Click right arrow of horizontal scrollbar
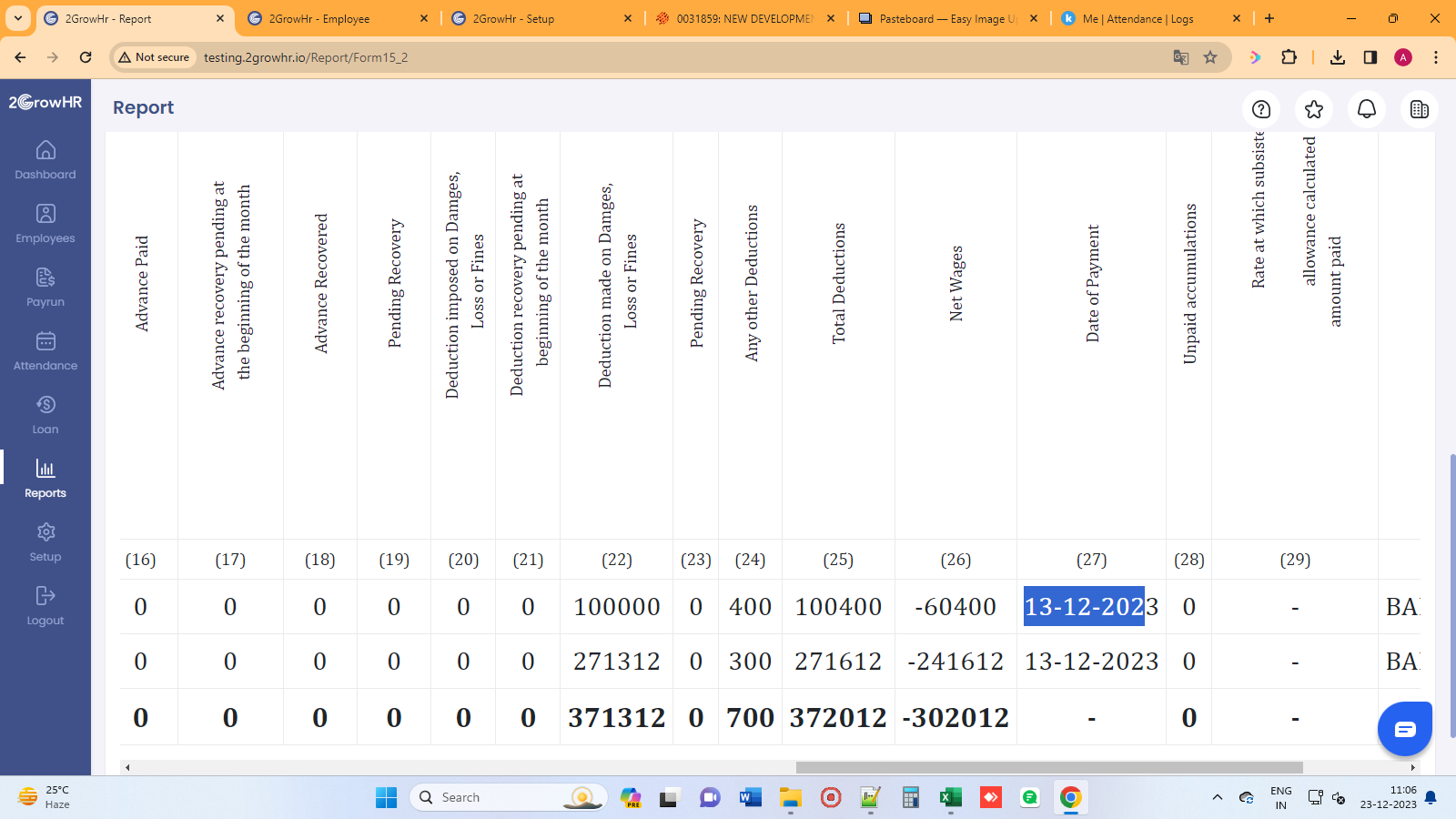The width and height of the screenshot is (1456, 819). (1412, 767)
